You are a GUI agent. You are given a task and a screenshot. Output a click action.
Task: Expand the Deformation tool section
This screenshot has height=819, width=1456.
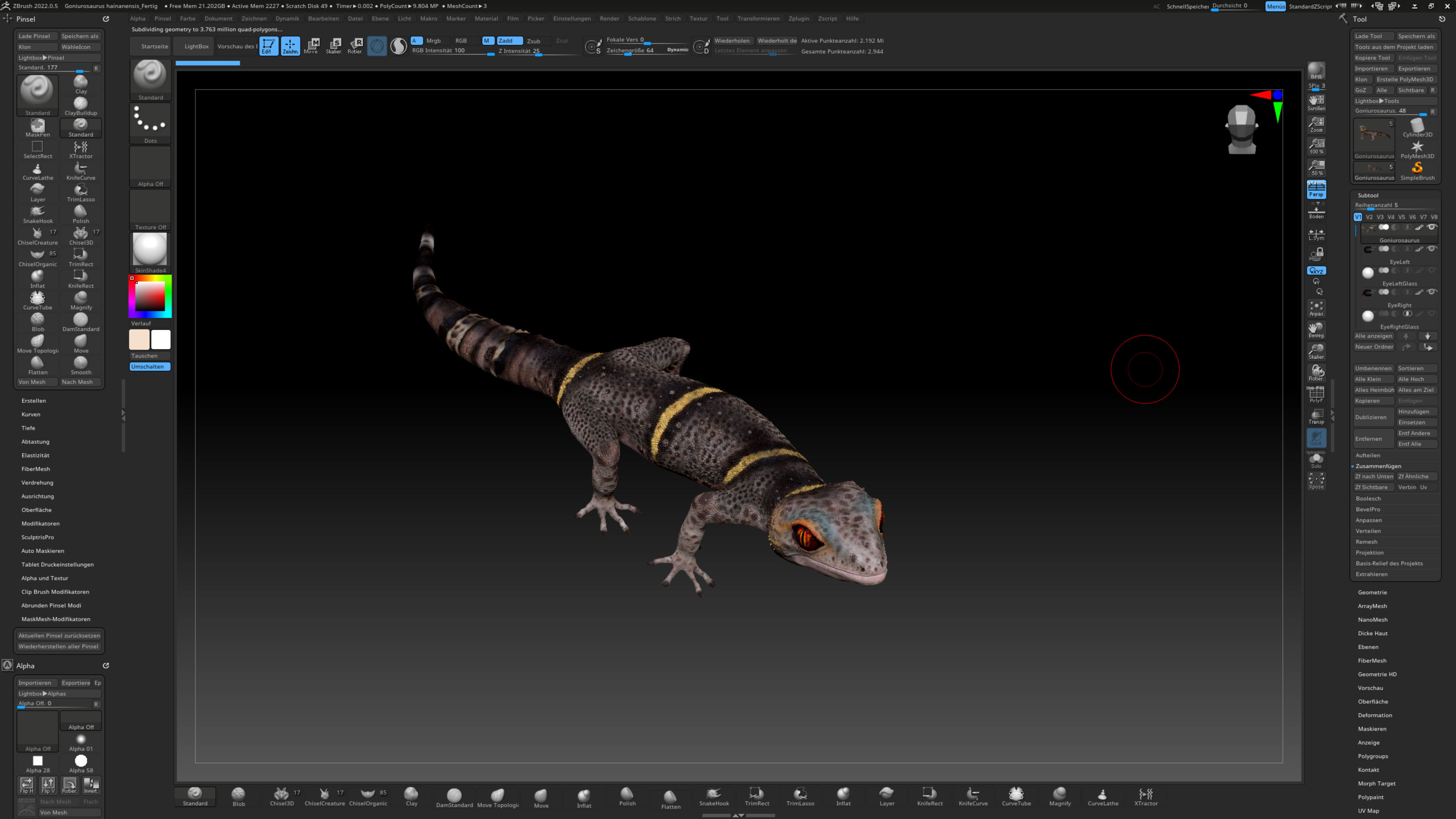pyautogui.click(x=1374, y=715)
